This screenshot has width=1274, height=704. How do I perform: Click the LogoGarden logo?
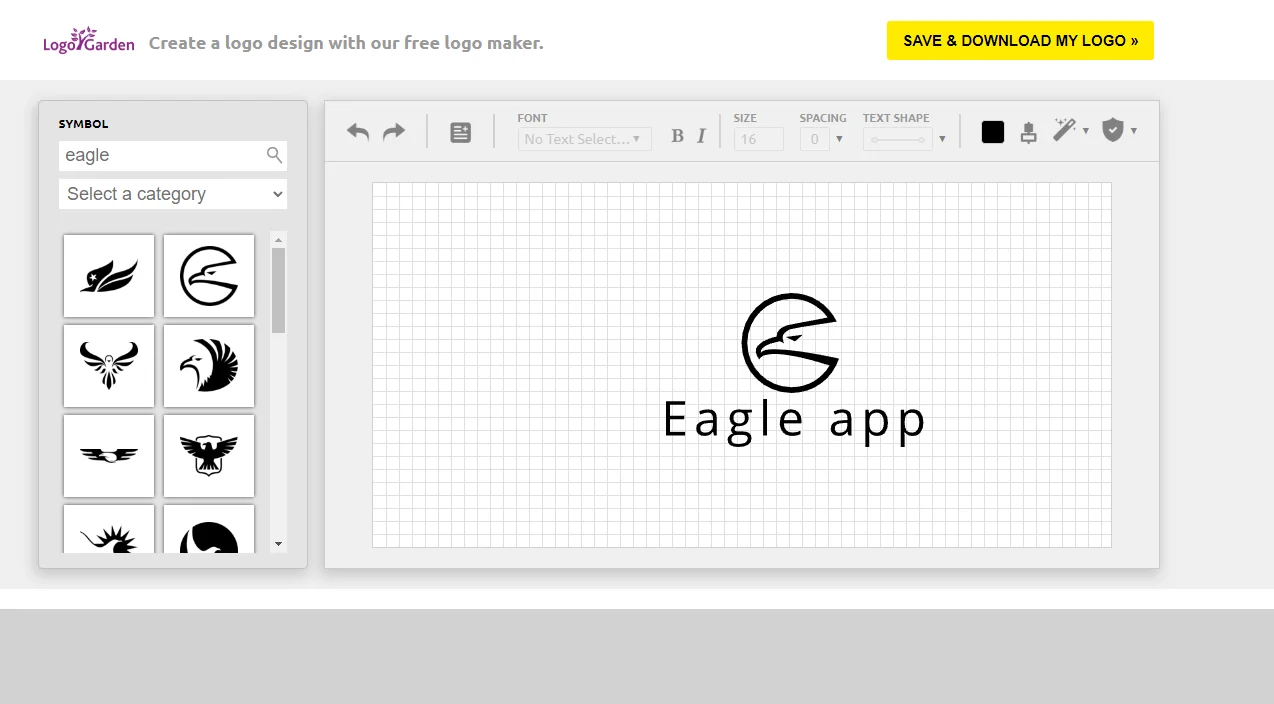tap(88, 41)
